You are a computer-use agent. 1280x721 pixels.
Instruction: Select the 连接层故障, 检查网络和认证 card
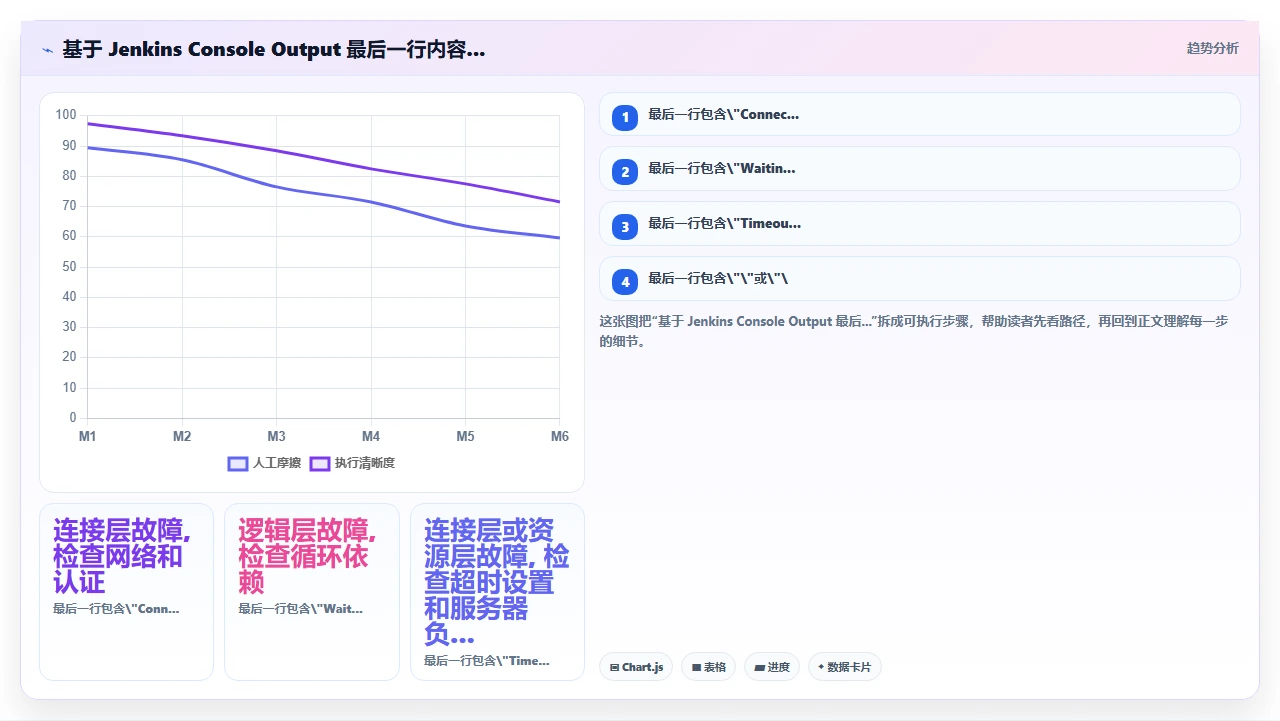126,592
